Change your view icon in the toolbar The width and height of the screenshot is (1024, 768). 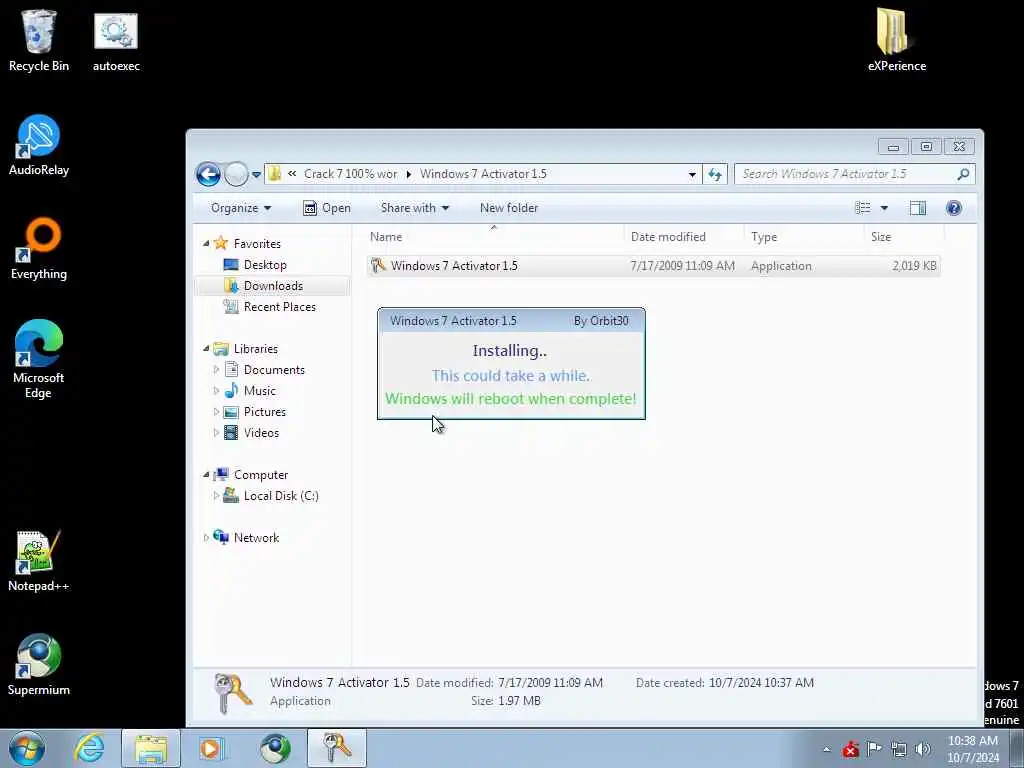coord(863,208)
